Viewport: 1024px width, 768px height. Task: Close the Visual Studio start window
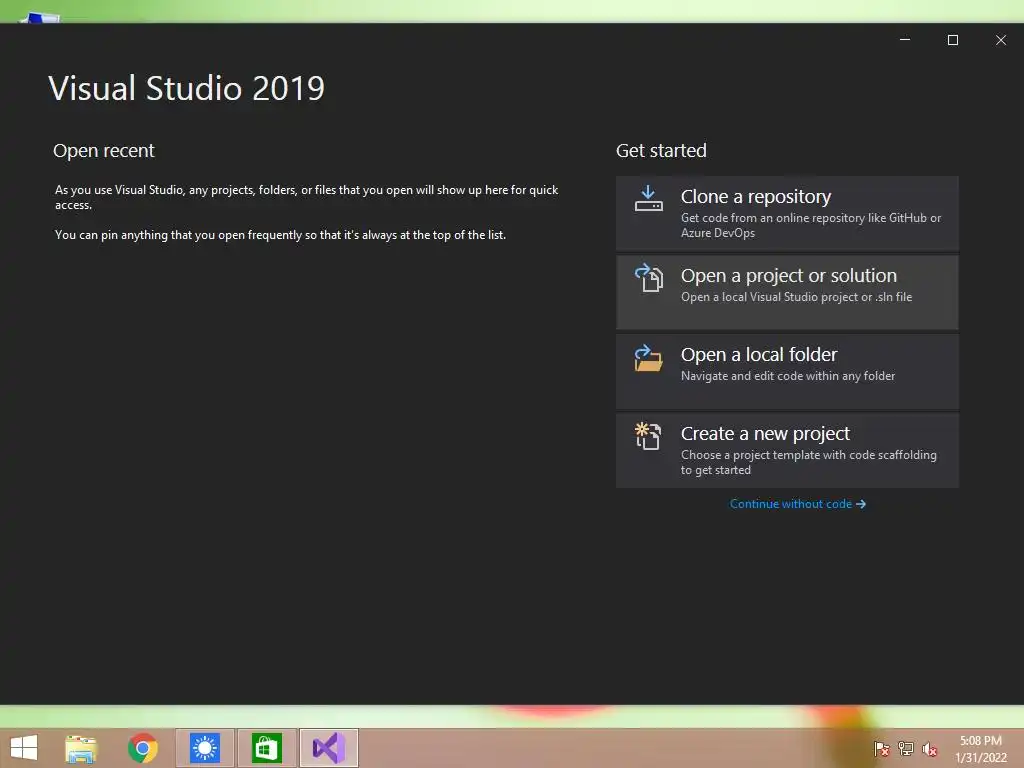[x=1000, y=40]
